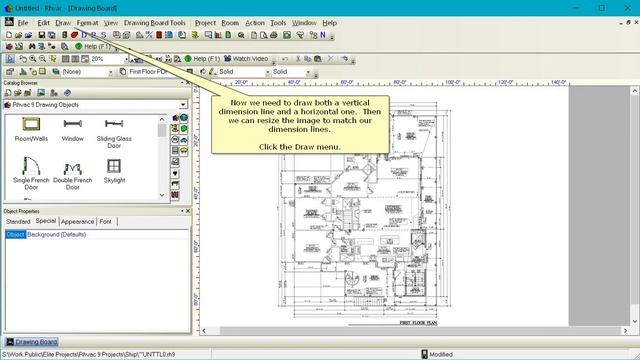The height and width of the screenshot is (360, 640).
Task: Click the Delete X toolbar icon
Action: click(331, 59)
